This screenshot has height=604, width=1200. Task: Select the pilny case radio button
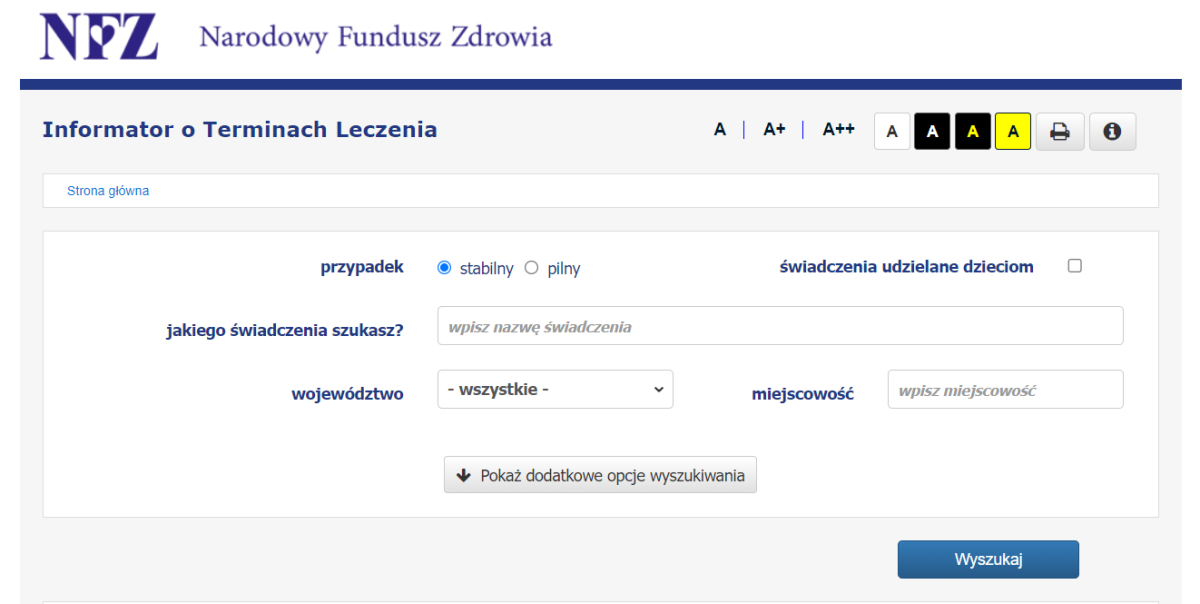point(531,267)
